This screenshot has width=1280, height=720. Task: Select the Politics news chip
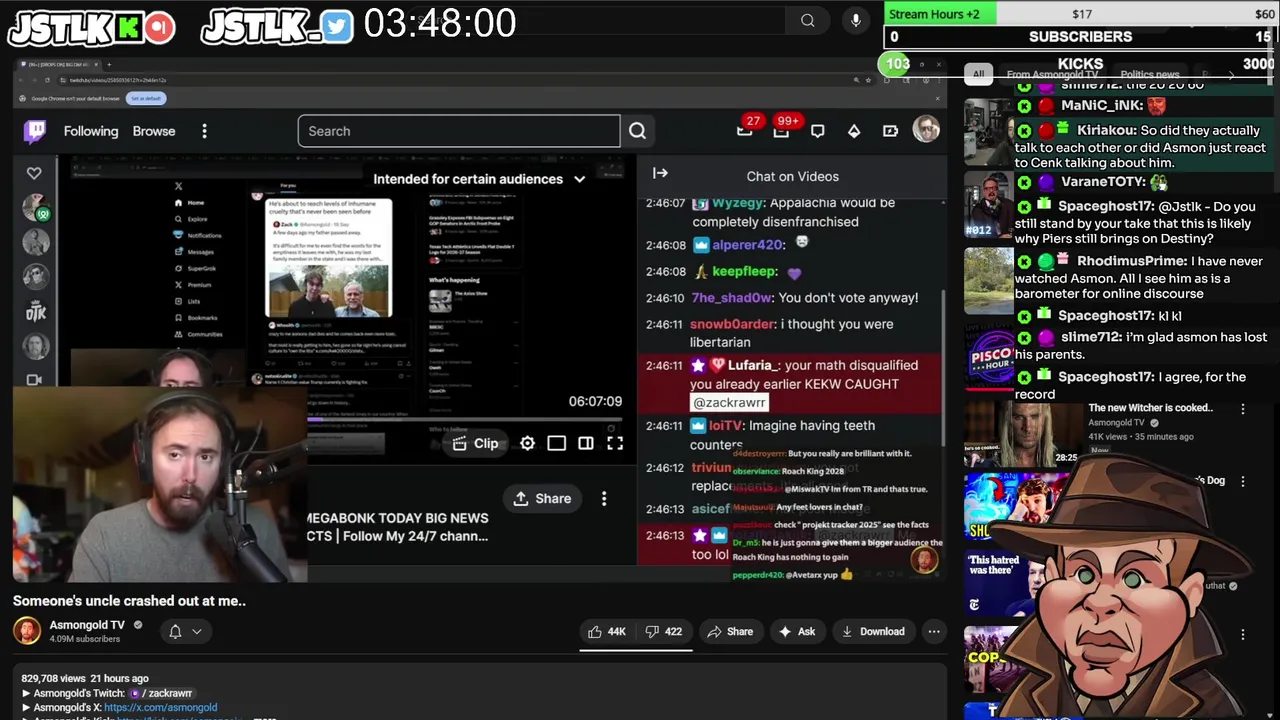pyautogui.click(x=1149, y=74)
